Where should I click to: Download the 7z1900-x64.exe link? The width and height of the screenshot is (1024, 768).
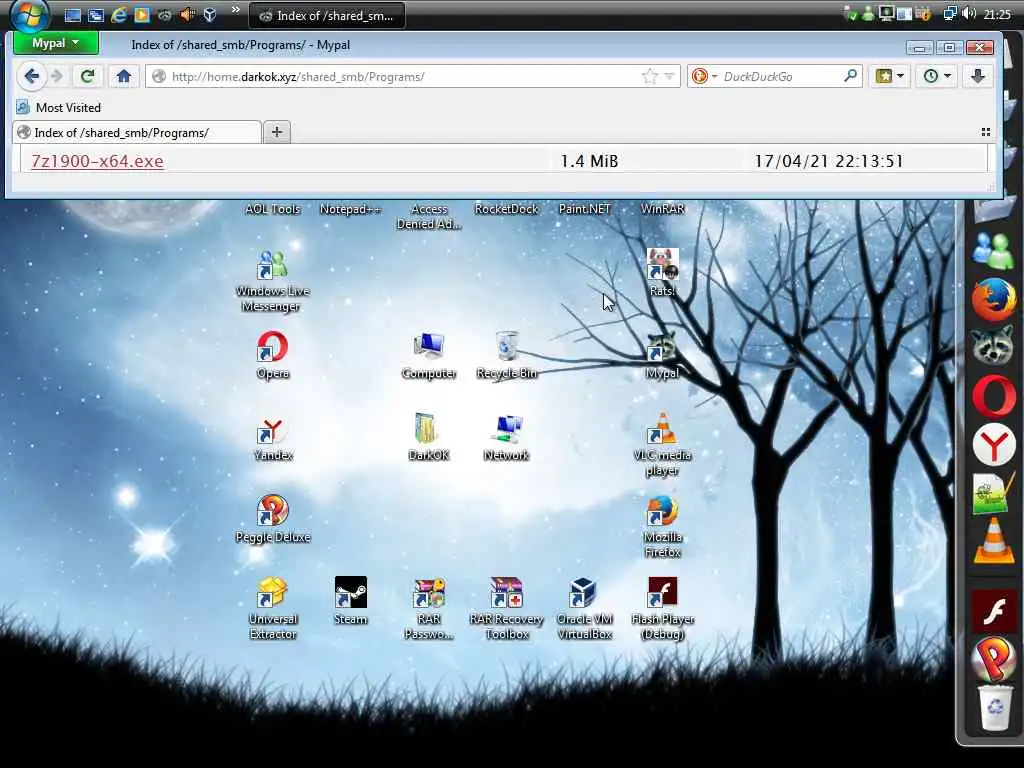[x=97, y=161]
